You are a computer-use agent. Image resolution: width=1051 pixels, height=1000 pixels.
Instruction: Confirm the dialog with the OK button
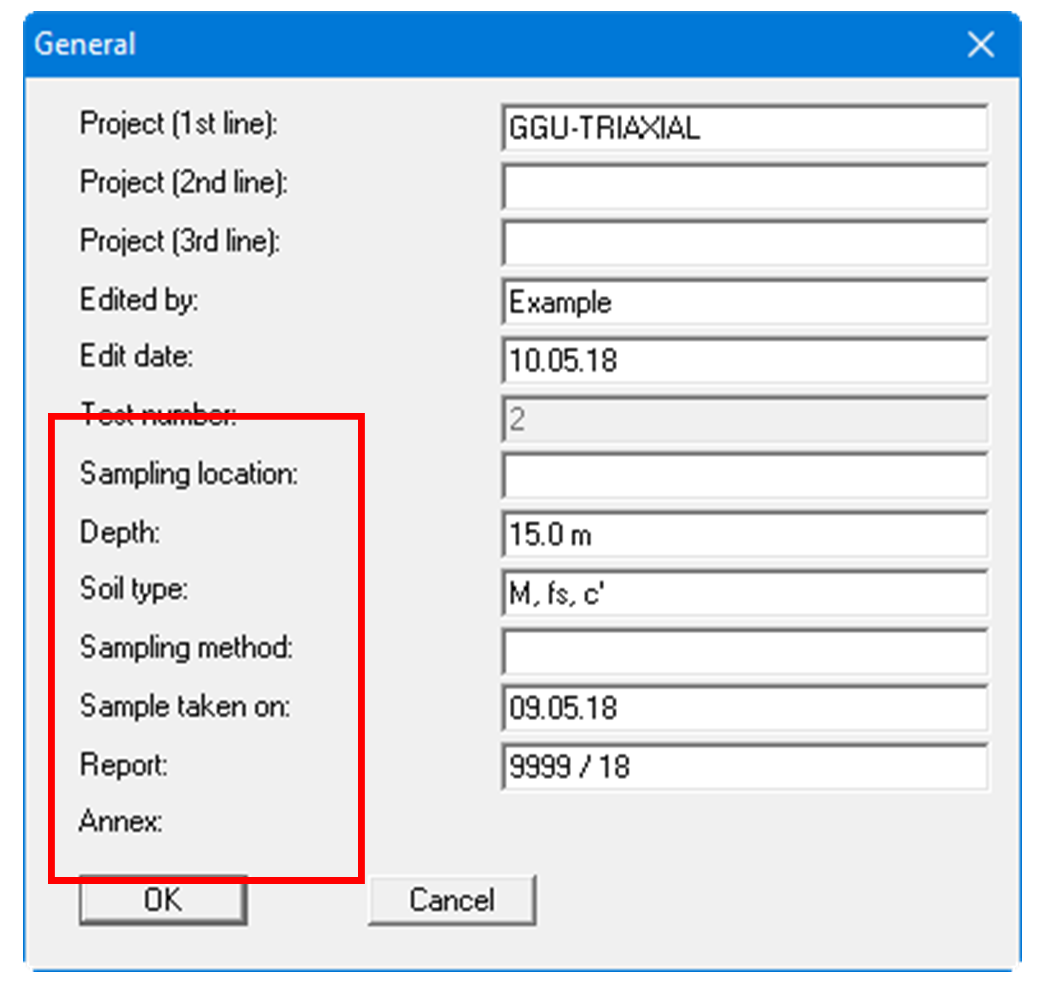[x=163, y=900]
